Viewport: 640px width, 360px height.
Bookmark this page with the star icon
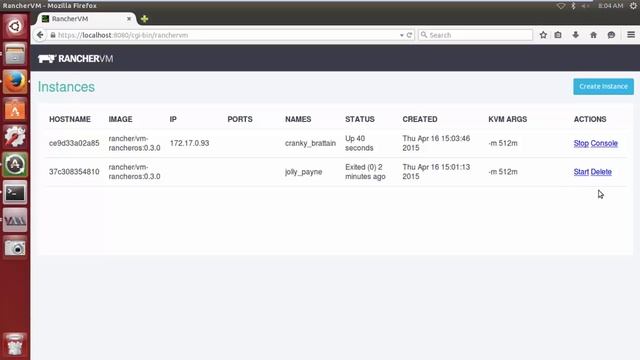pos(543,35)
